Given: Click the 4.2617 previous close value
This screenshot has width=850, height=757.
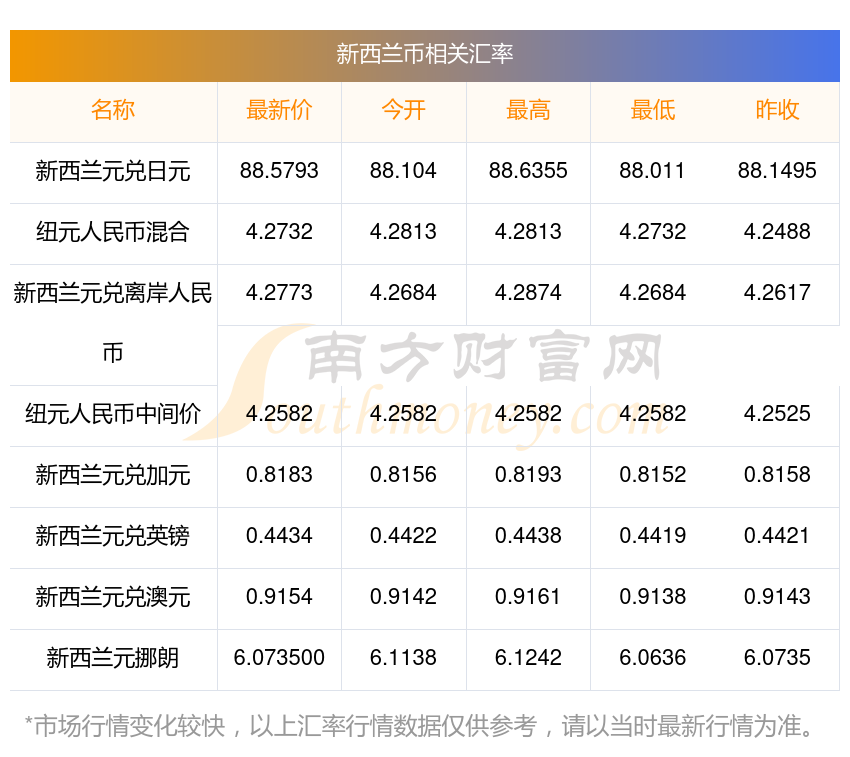Looking at the screenshot, I should point(777,293).
